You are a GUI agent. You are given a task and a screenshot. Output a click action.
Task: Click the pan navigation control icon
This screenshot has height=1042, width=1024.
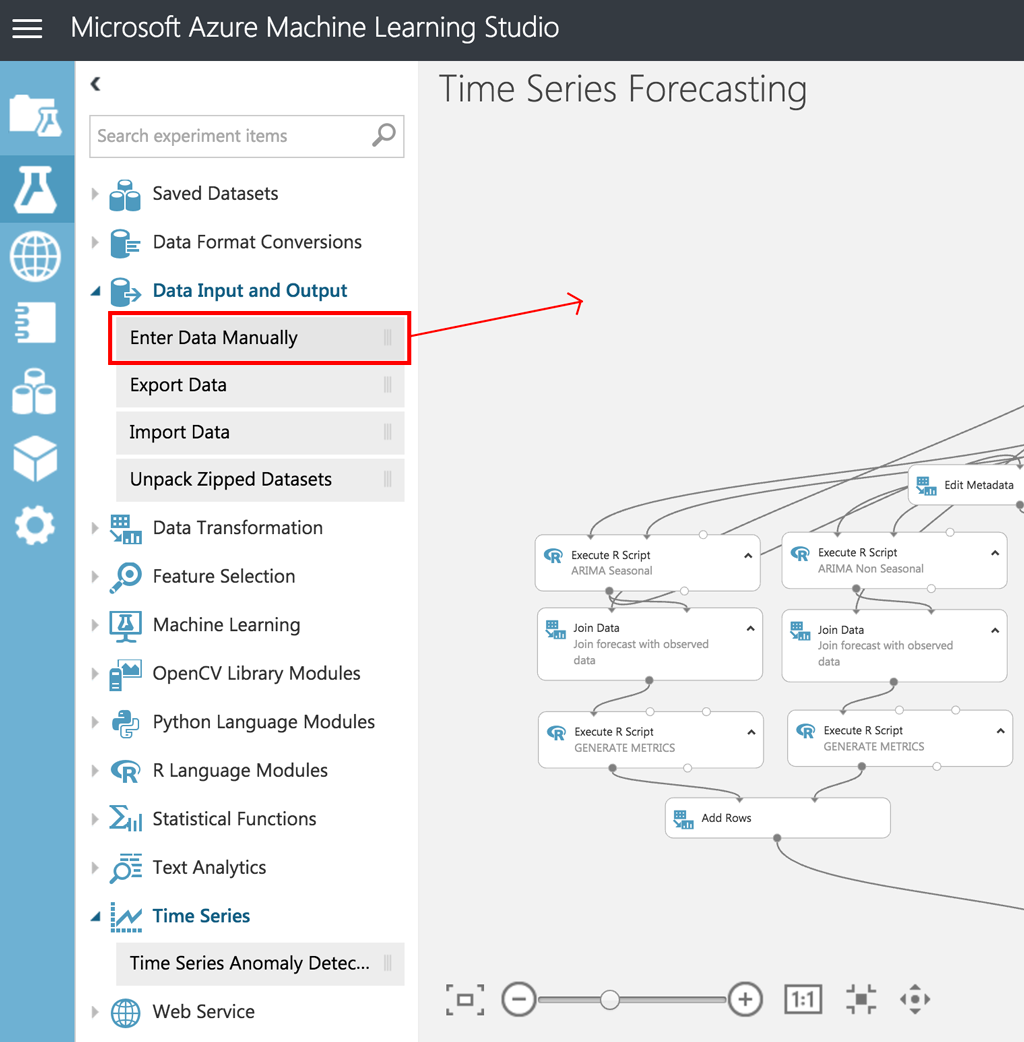coord(915,999)
